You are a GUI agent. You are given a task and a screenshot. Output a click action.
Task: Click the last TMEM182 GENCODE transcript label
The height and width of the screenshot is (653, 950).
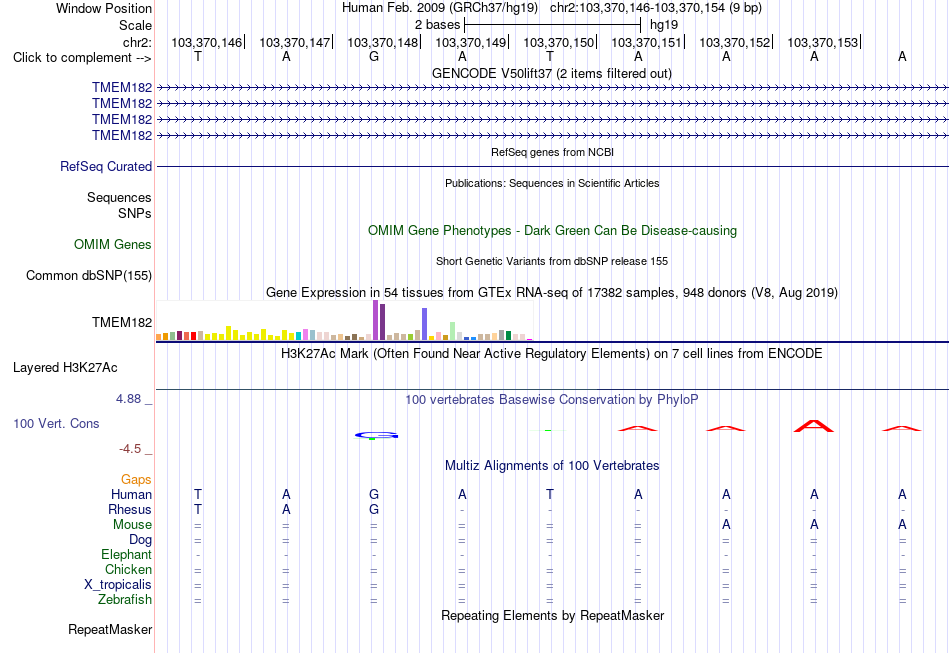(122, 135)
